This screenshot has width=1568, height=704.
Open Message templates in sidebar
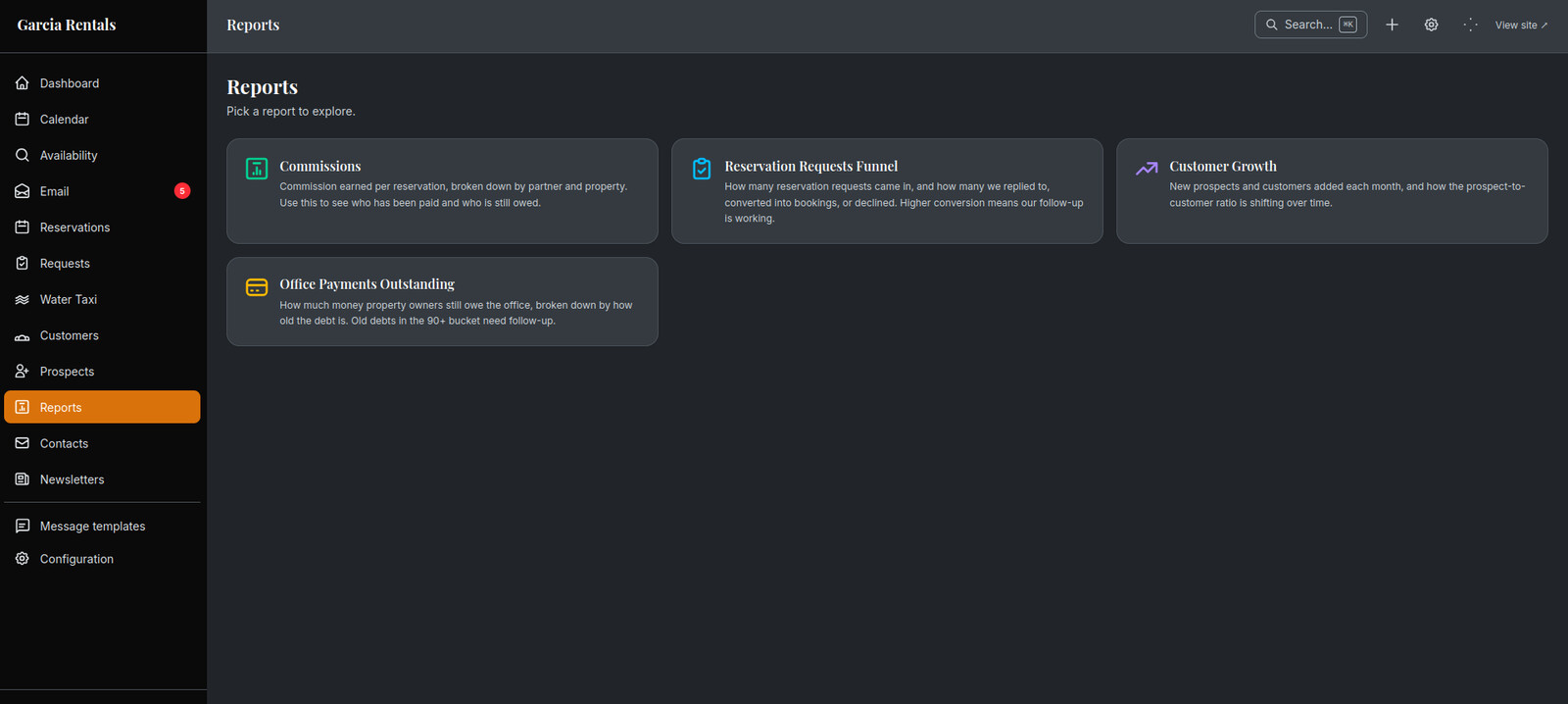click(x=102, y=527)
